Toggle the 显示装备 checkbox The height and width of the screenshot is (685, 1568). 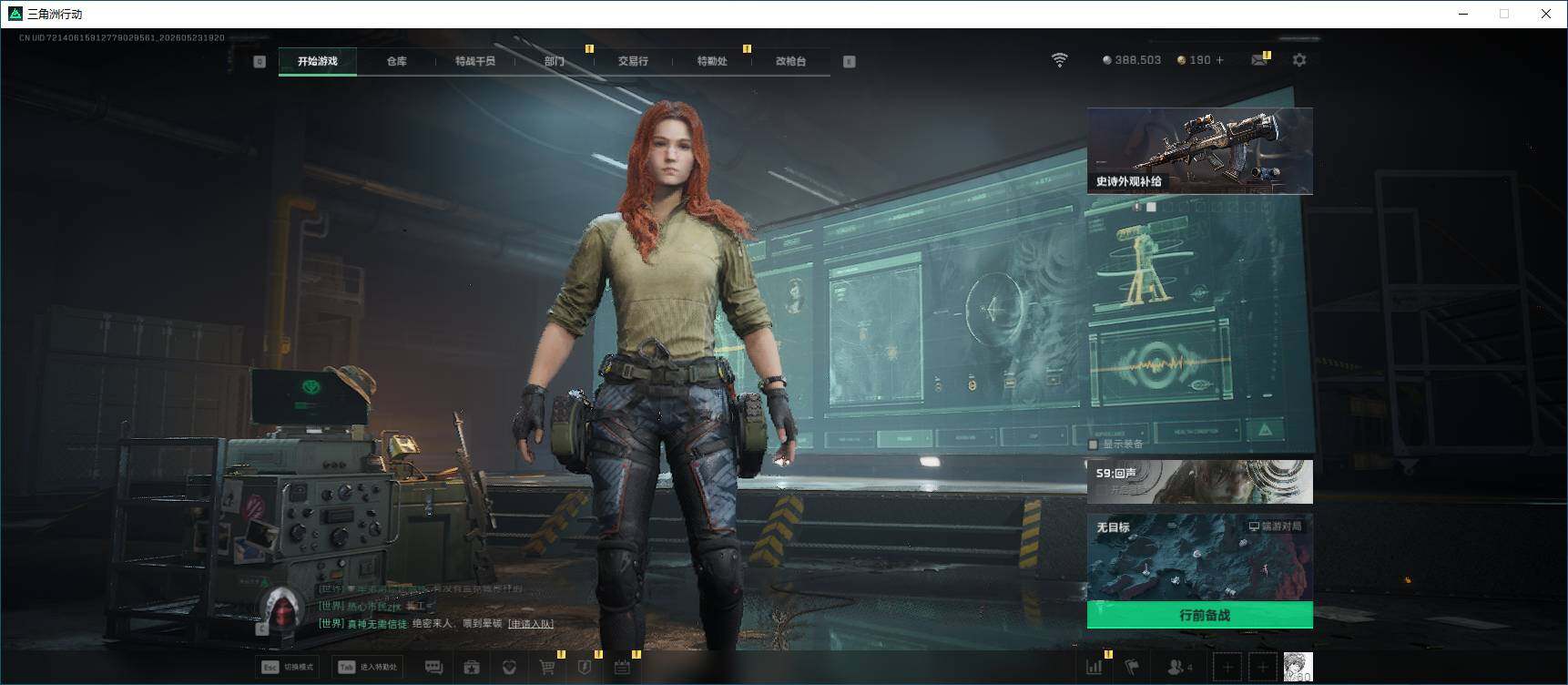coord(1094,445)
